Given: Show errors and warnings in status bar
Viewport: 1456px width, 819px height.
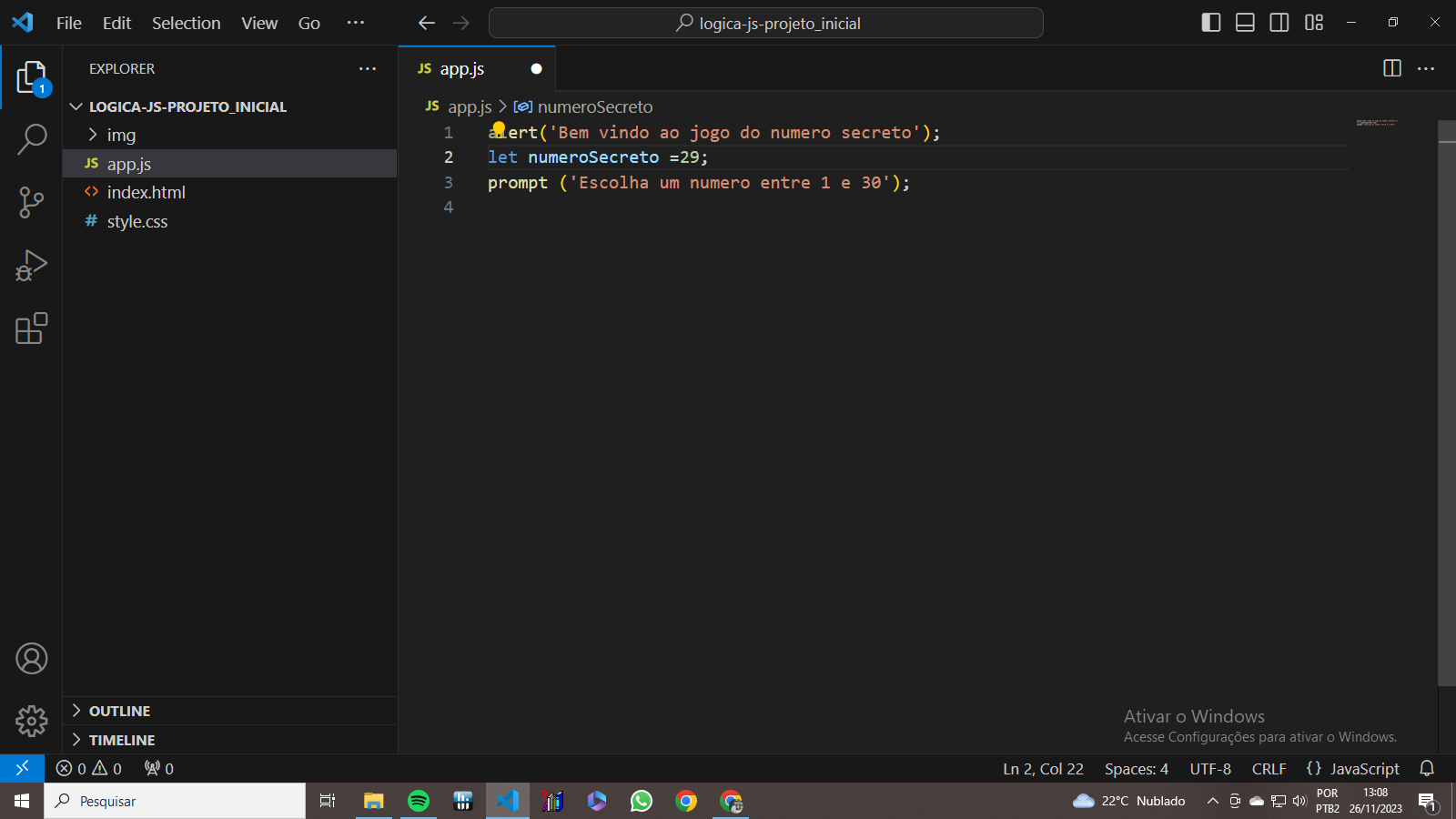Looking at the screenshot, I should pyautogui.click(x=88, y=768).
